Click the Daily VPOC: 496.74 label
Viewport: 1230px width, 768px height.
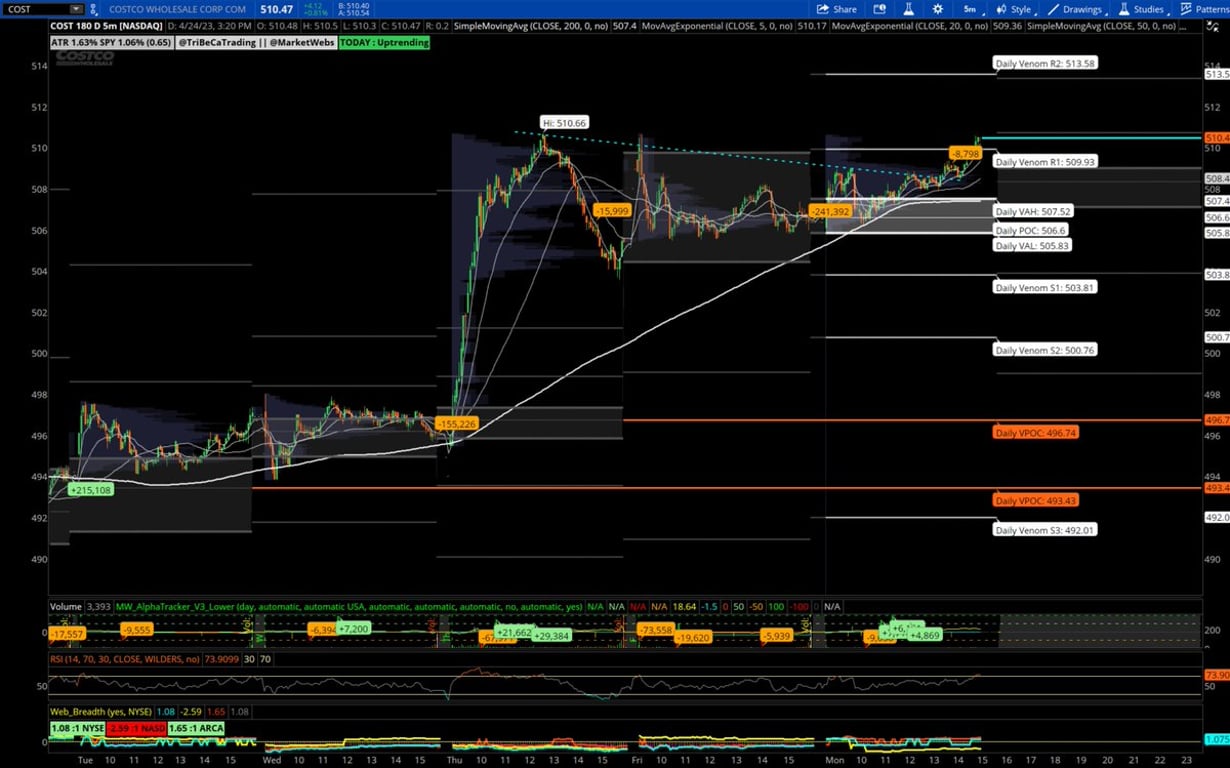tap(1036, 433)
